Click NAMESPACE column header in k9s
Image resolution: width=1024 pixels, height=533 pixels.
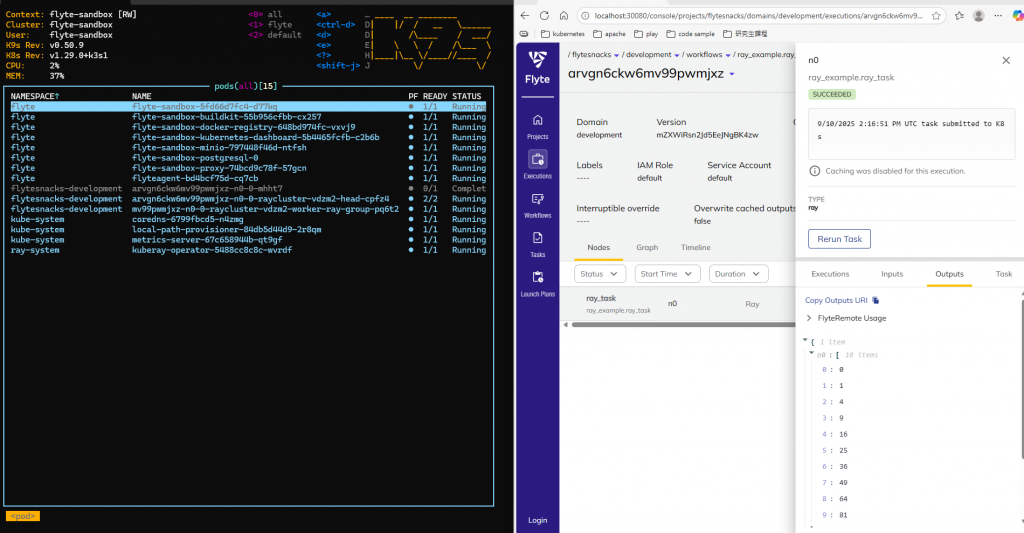[35, 96]
